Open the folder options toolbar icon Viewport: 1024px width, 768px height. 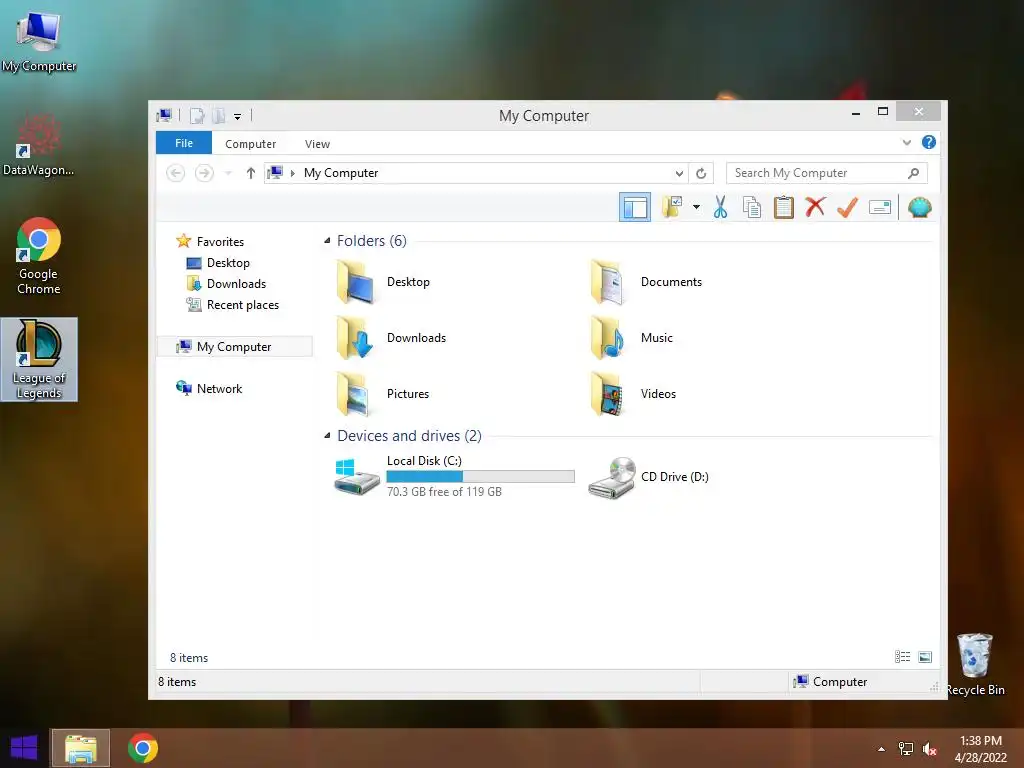coord(671,207)
